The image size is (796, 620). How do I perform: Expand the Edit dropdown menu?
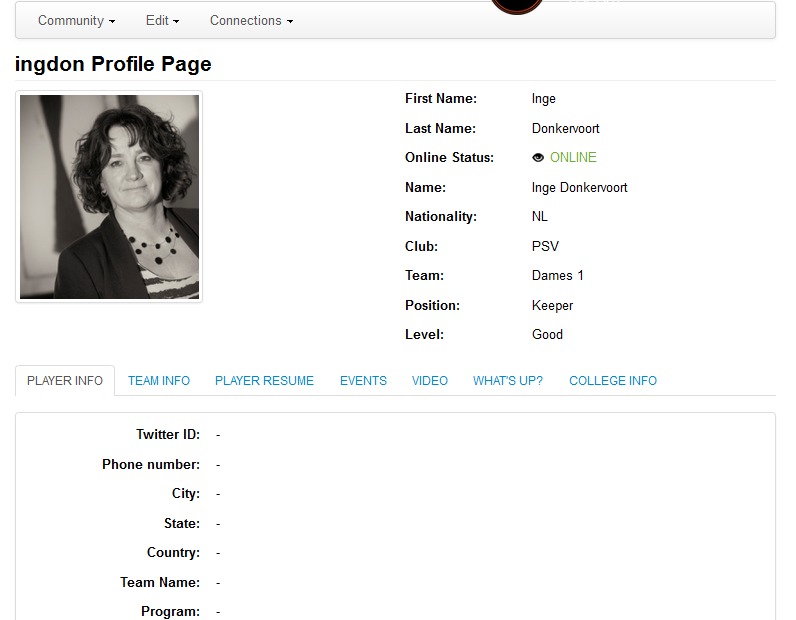pos(162,21)
